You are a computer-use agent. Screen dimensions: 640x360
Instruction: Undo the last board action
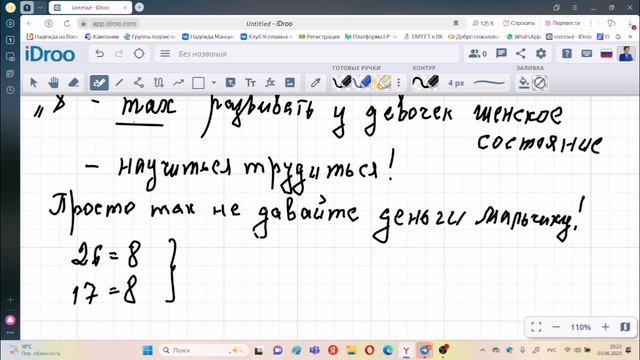point(99,54)
